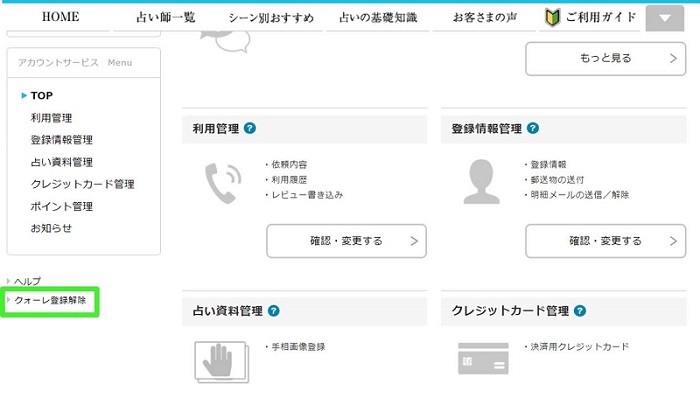Select クレジットカード管理 in sidebar menu
The image size is (700, 398).
83,184
